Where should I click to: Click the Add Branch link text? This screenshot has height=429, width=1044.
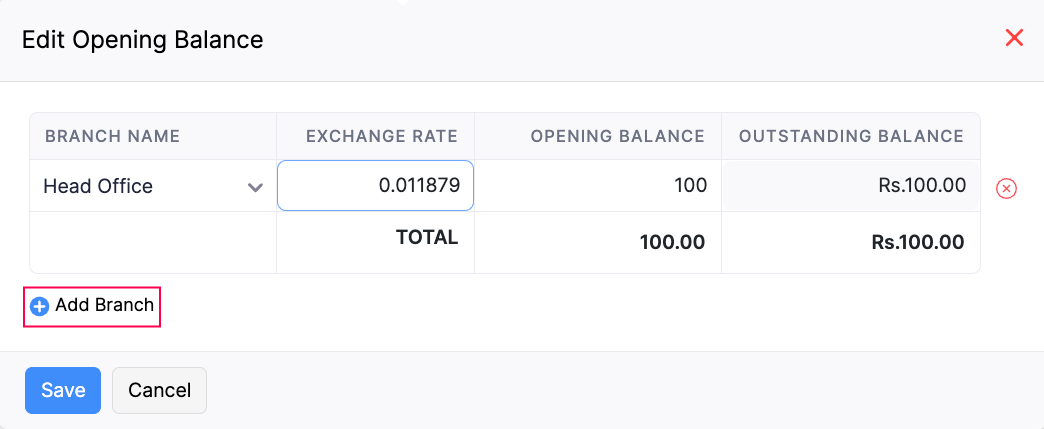[104, 306]
